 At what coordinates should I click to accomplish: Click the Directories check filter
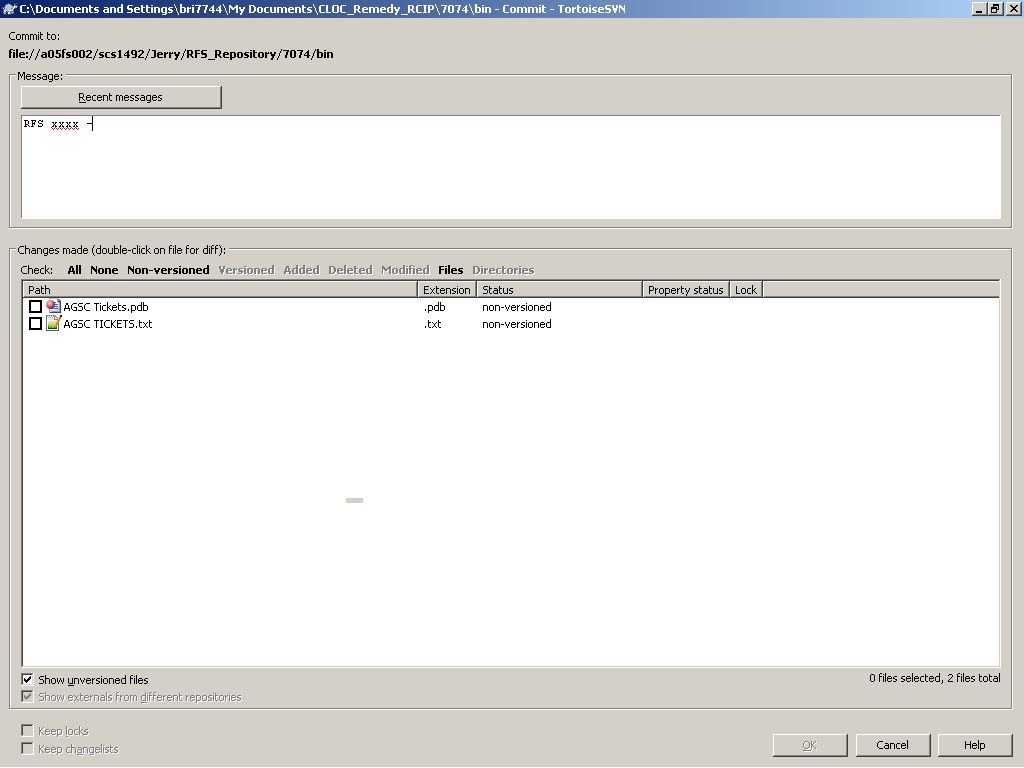pyautogui.click(x=503, y=270)
